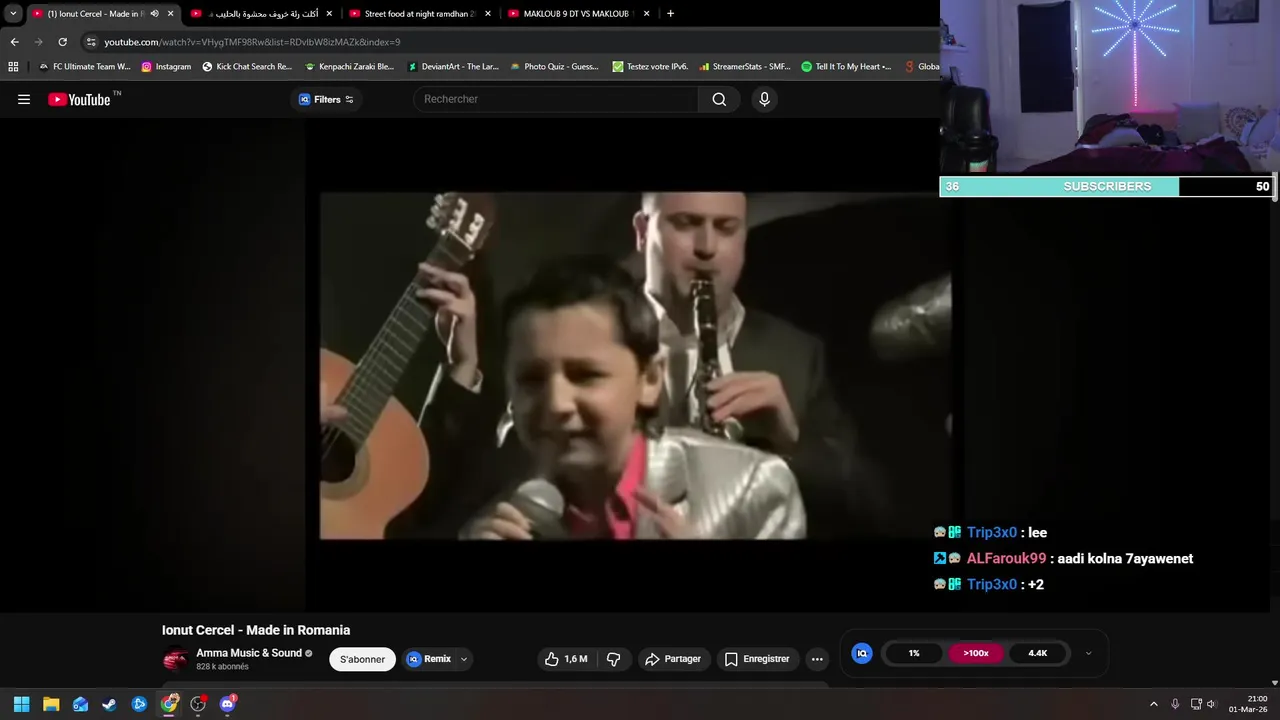Start voice search with the microphone icon
The image size is (1280, 720).
coord(764,99)
